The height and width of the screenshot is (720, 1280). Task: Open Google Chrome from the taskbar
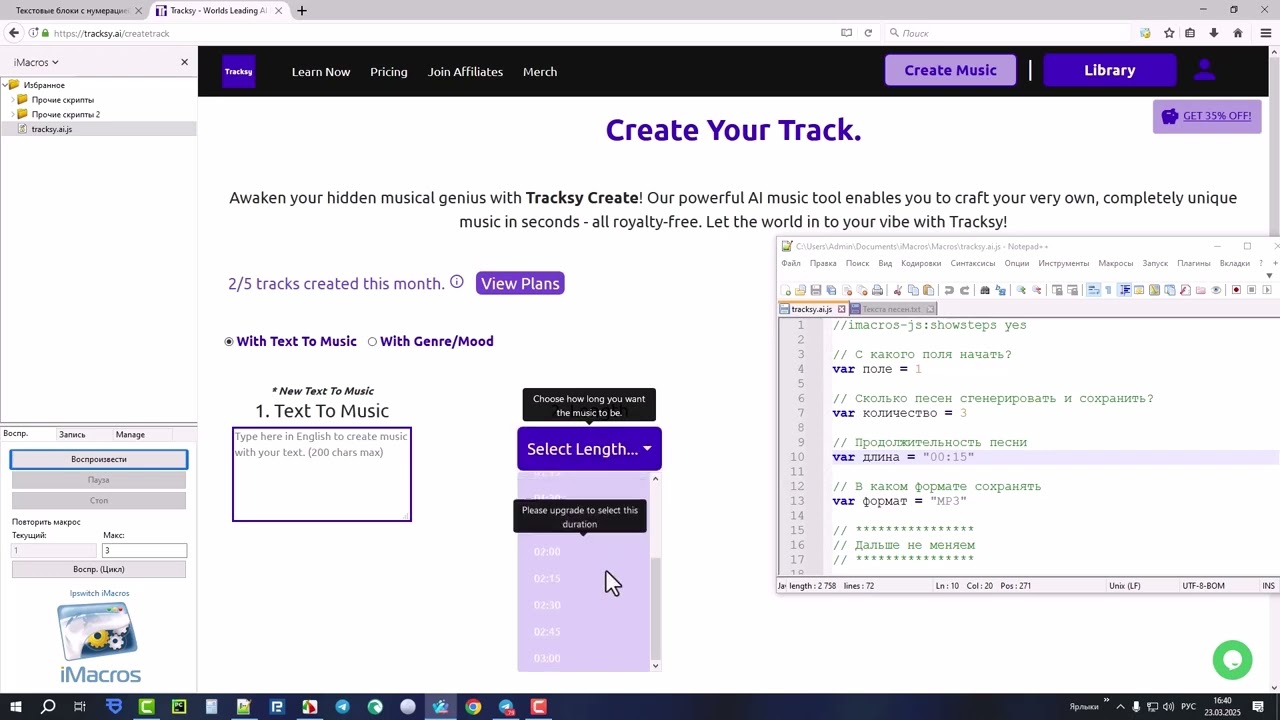pyautogui.click(x=473, y=707)
